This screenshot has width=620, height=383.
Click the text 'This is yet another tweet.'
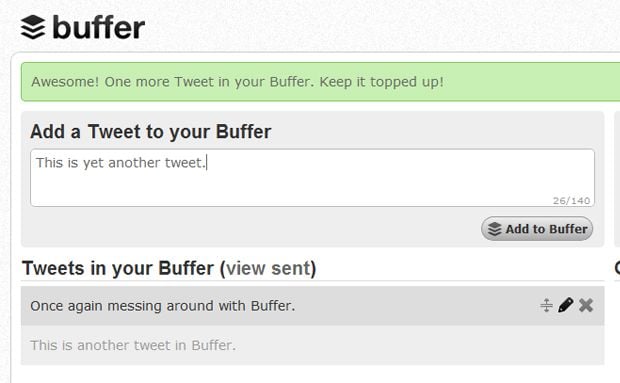[121, 163]
